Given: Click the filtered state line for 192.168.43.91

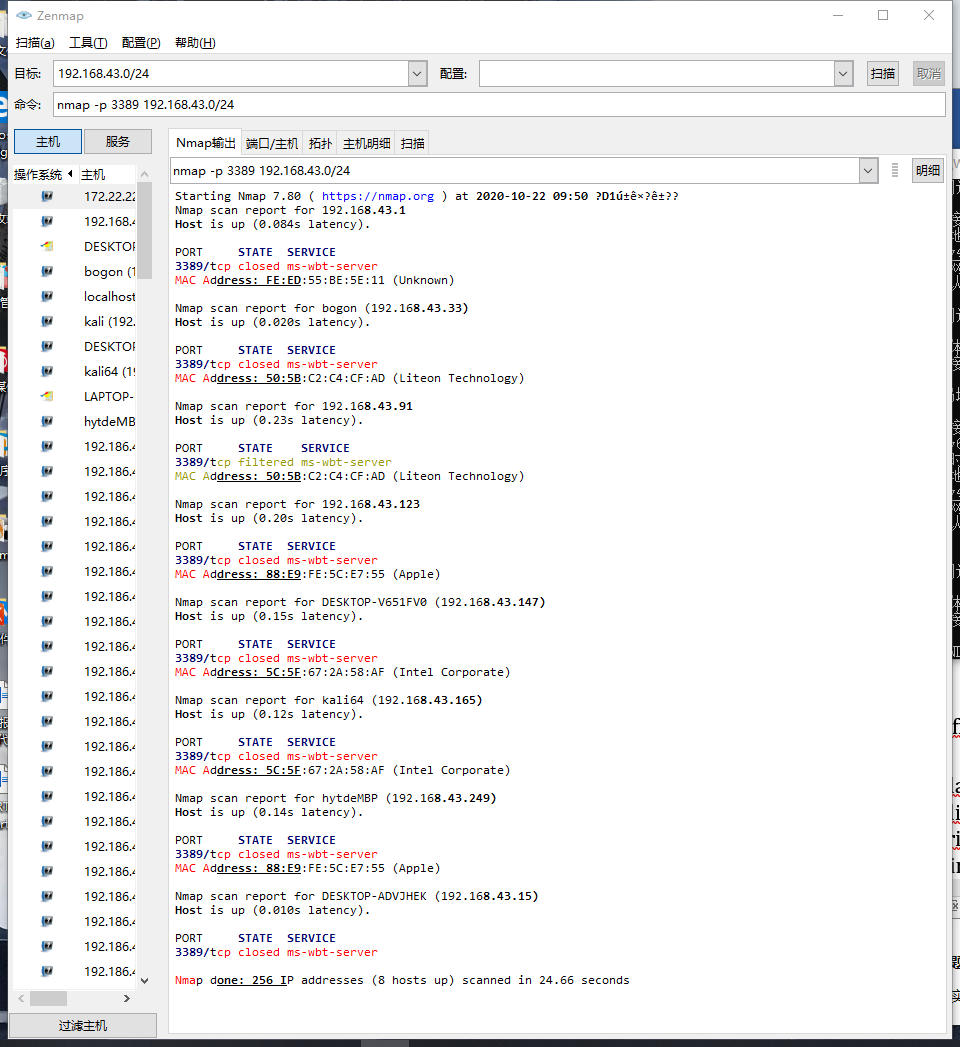Looking at the screenshot, I should 283,462.
